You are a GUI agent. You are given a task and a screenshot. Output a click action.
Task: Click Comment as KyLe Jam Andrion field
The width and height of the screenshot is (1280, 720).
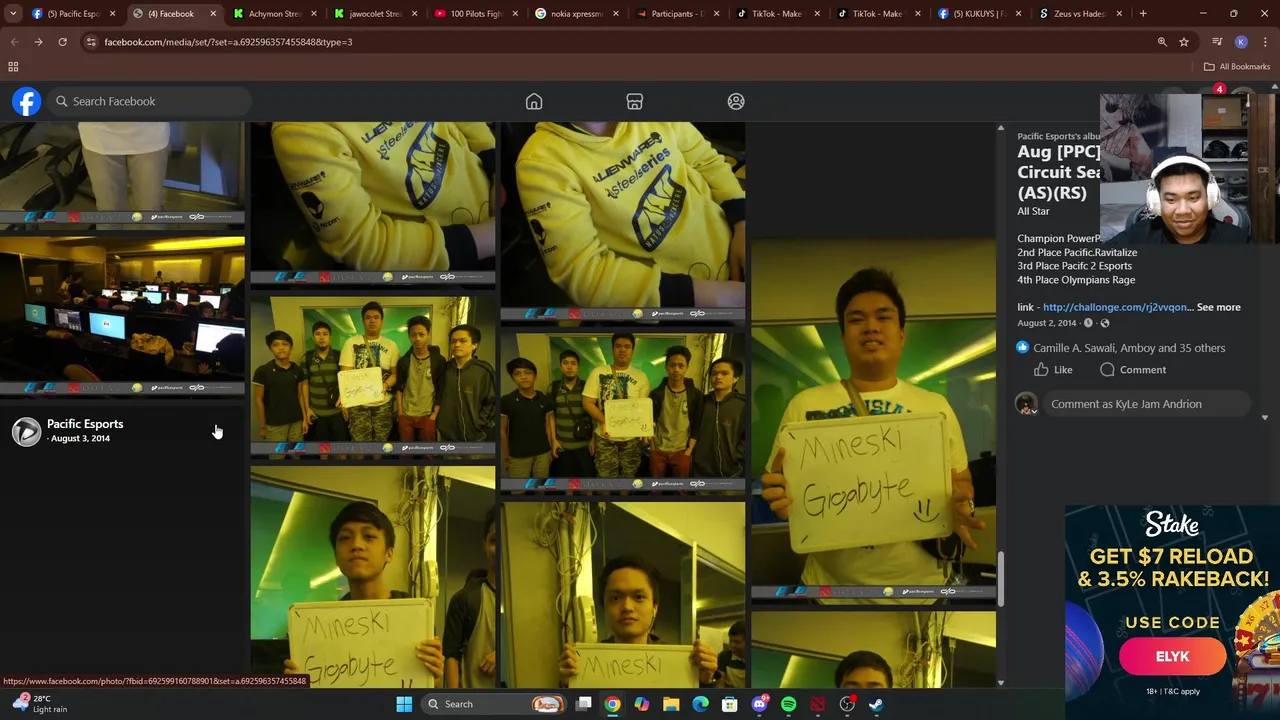click(x=1148, y=404)
